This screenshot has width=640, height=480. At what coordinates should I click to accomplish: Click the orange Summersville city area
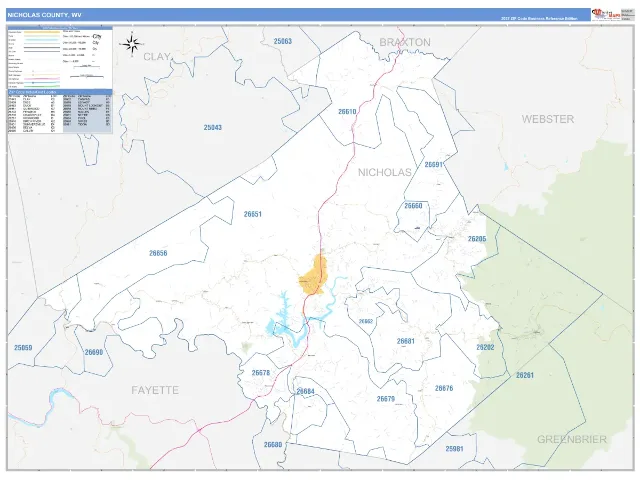click(313, 275)
